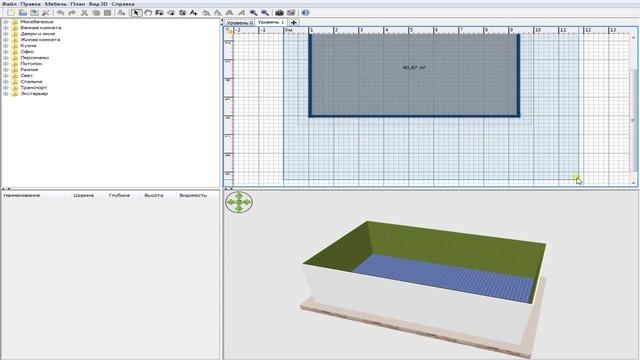Click the Create video icon
Viewport: 640px width, 360px height.
click(x=291, y=13)
